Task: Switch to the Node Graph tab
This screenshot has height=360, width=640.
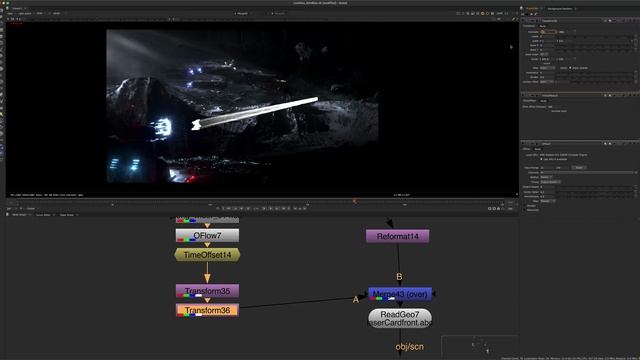Action: [x=19, y=215]
